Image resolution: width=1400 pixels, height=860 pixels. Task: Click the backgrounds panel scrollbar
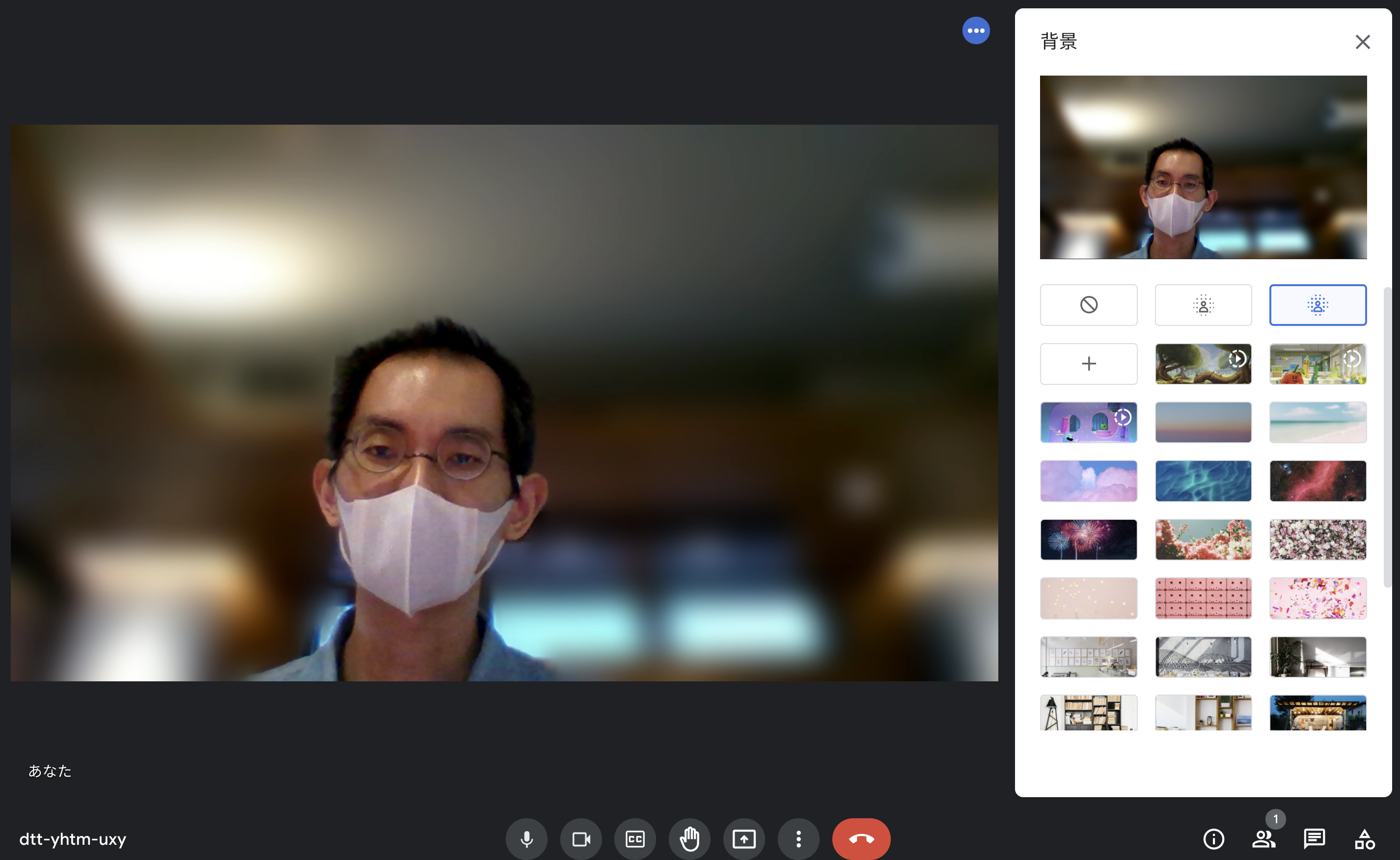1388,437
